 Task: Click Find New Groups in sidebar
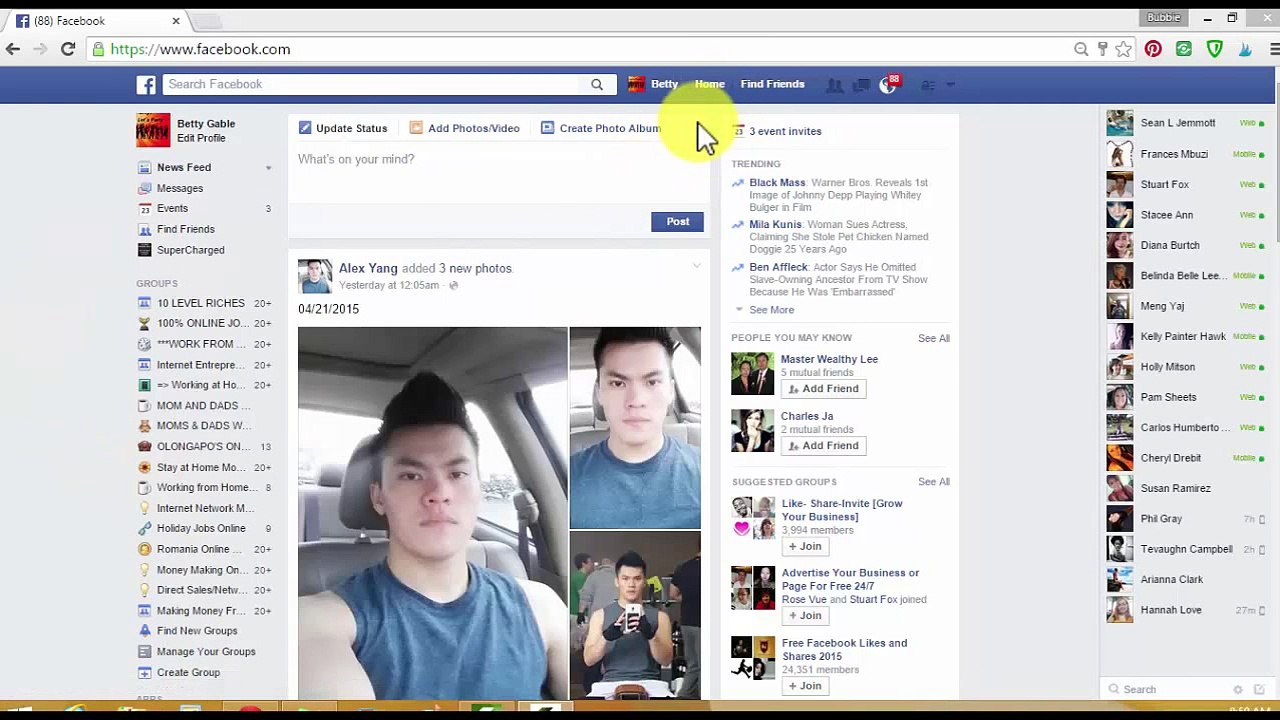click(197, 631)
